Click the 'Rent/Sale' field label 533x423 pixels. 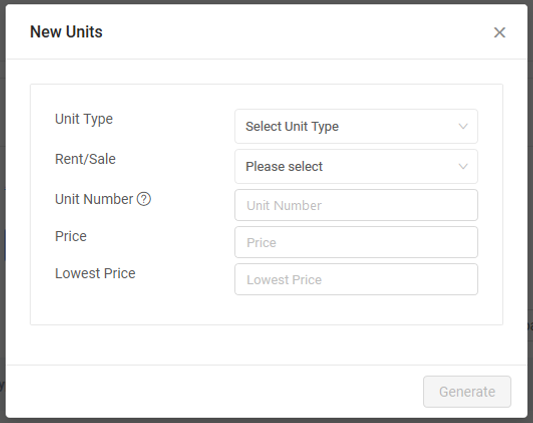pyautogui.click(x=85, y=159)
